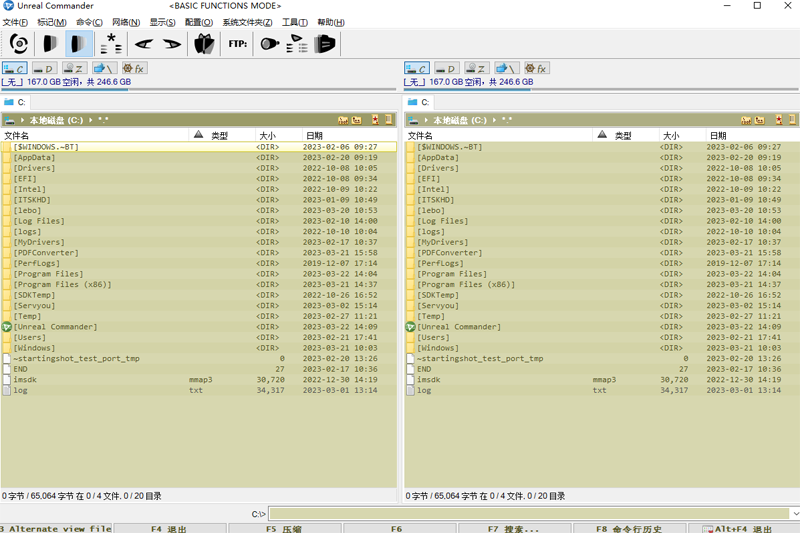Select drive C in the right panel

tap(417, 68)
